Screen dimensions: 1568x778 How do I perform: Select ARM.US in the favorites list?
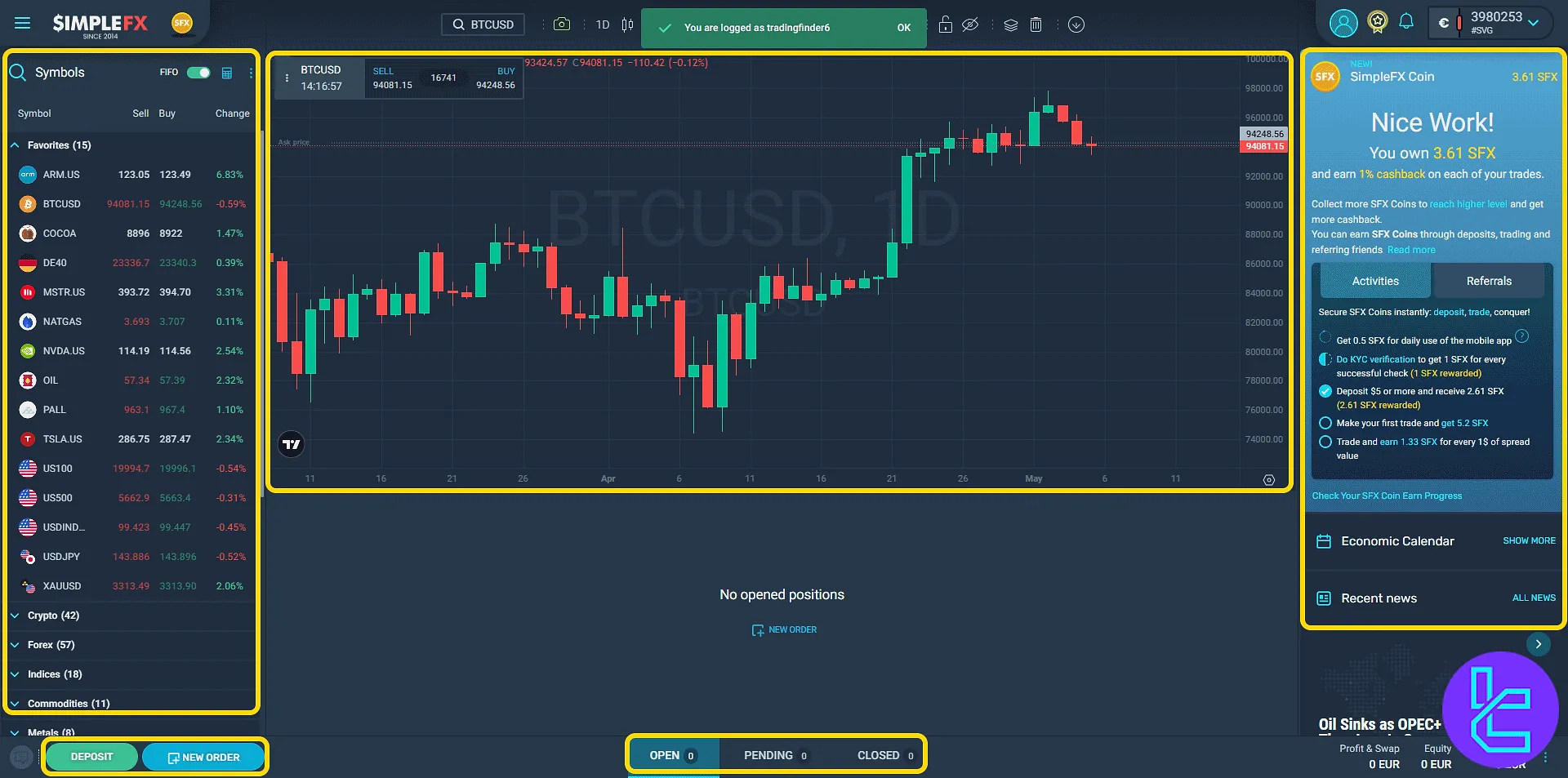[131, 175]
